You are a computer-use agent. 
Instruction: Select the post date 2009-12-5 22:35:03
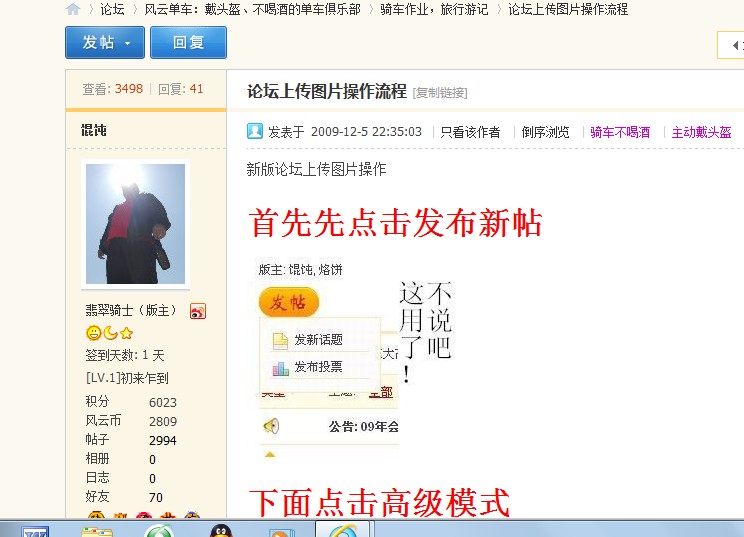click(366, 132)
